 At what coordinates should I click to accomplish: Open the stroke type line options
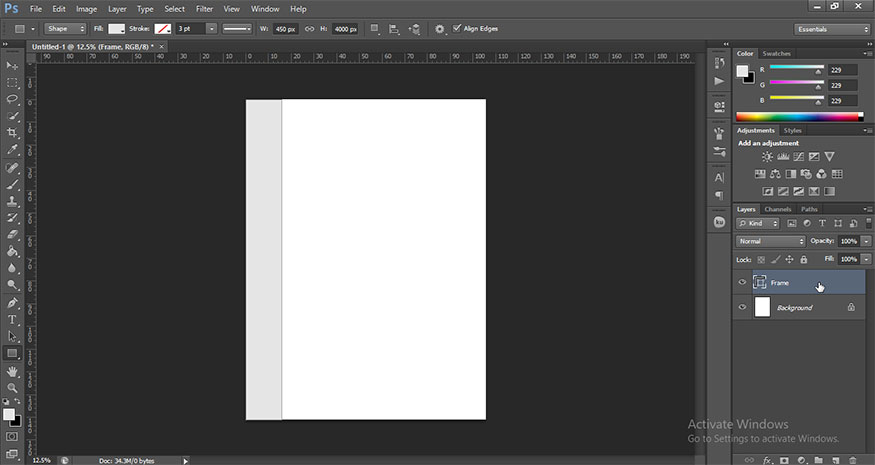[237, 29]
